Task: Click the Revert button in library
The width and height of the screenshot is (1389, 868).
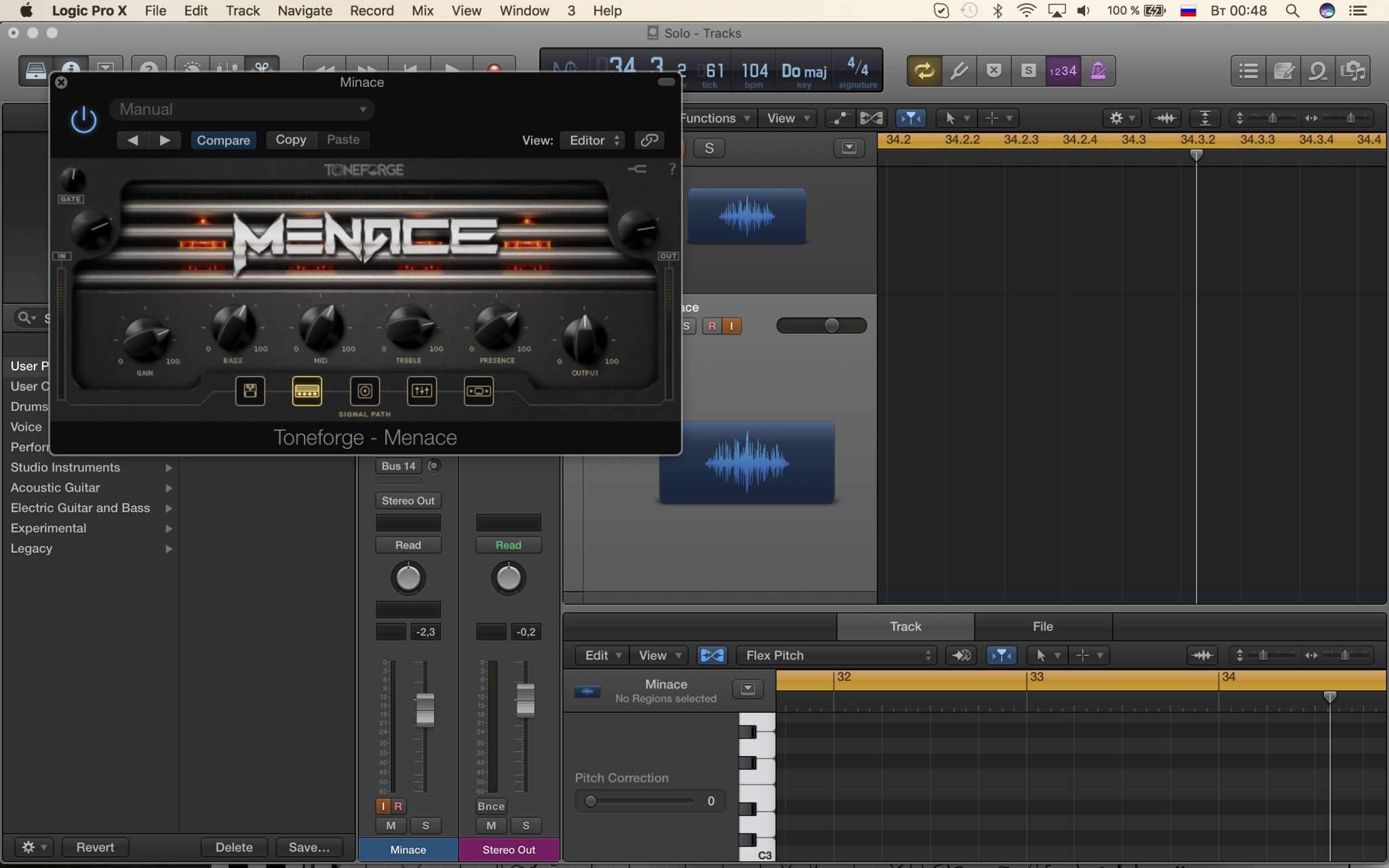Action: [x=95, y=847]
